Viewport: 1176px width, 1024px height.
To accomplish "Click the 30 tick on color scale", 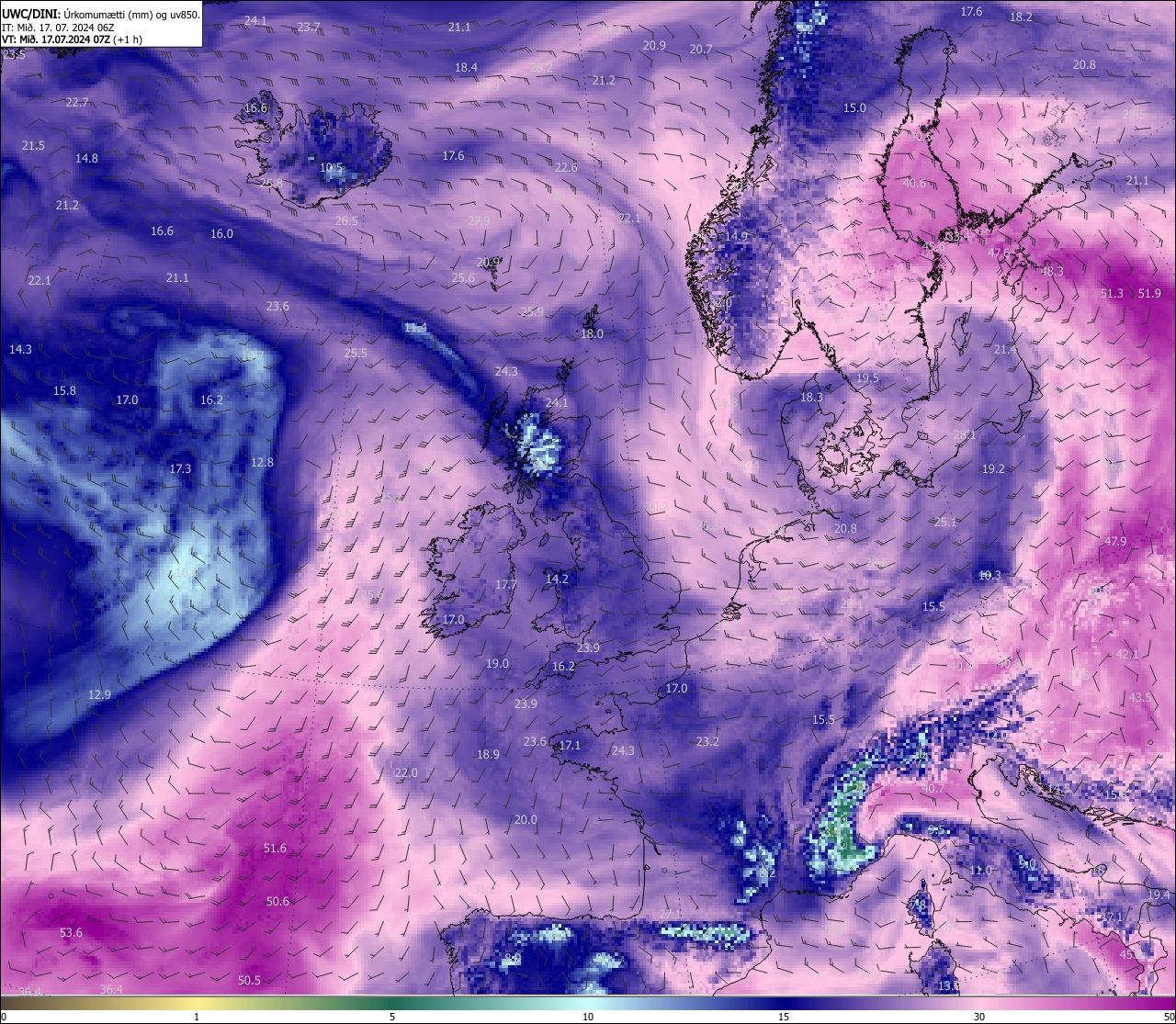I will 979,1017.
